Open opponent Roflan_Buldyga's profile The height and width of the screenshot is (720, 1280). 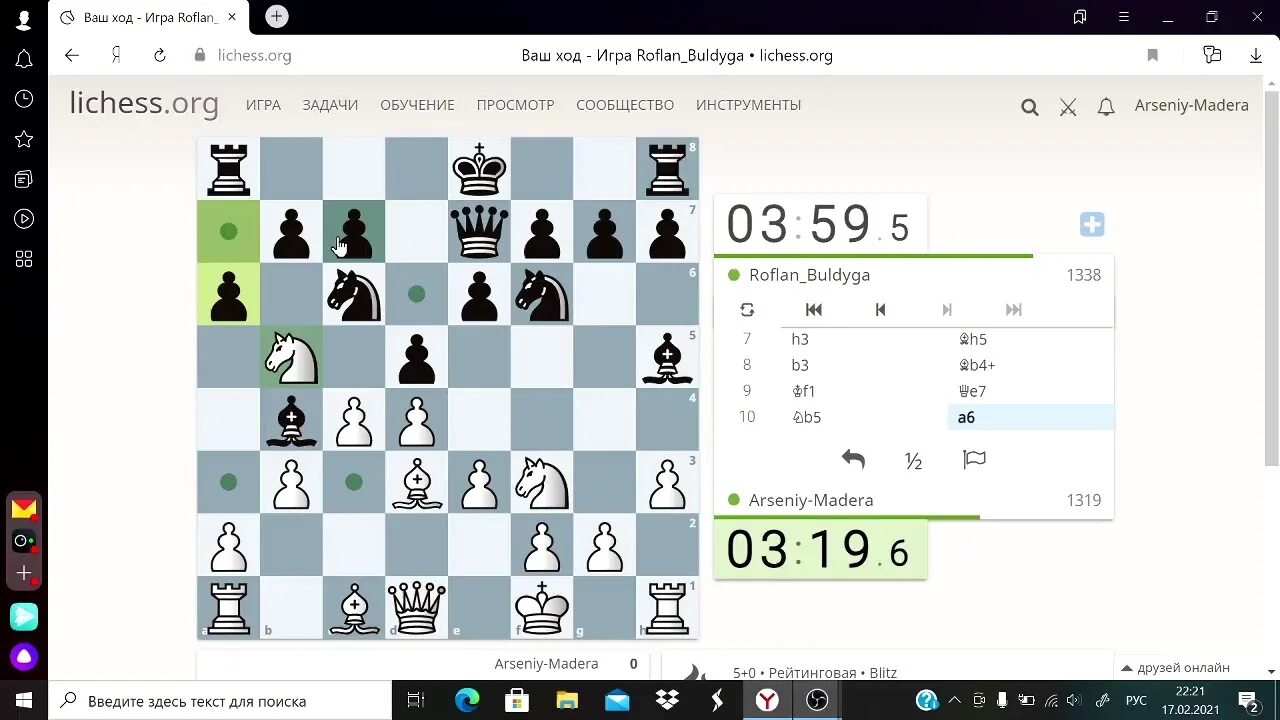point(809,275)
